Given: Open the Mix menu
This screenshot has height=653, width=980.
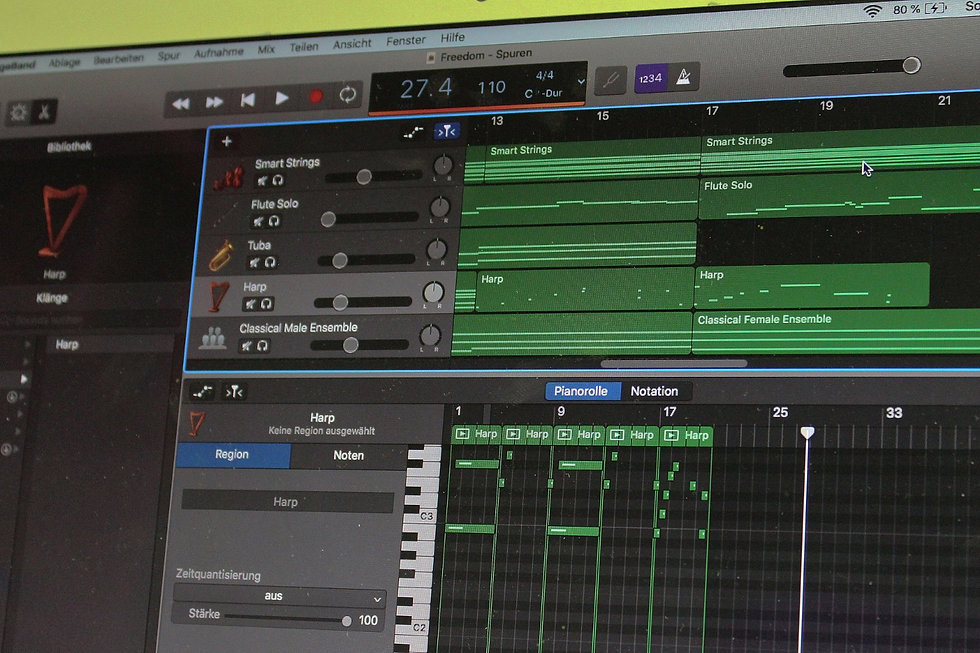Looking at the screenshot, I should pyautogui.click(x=266, y=49).
